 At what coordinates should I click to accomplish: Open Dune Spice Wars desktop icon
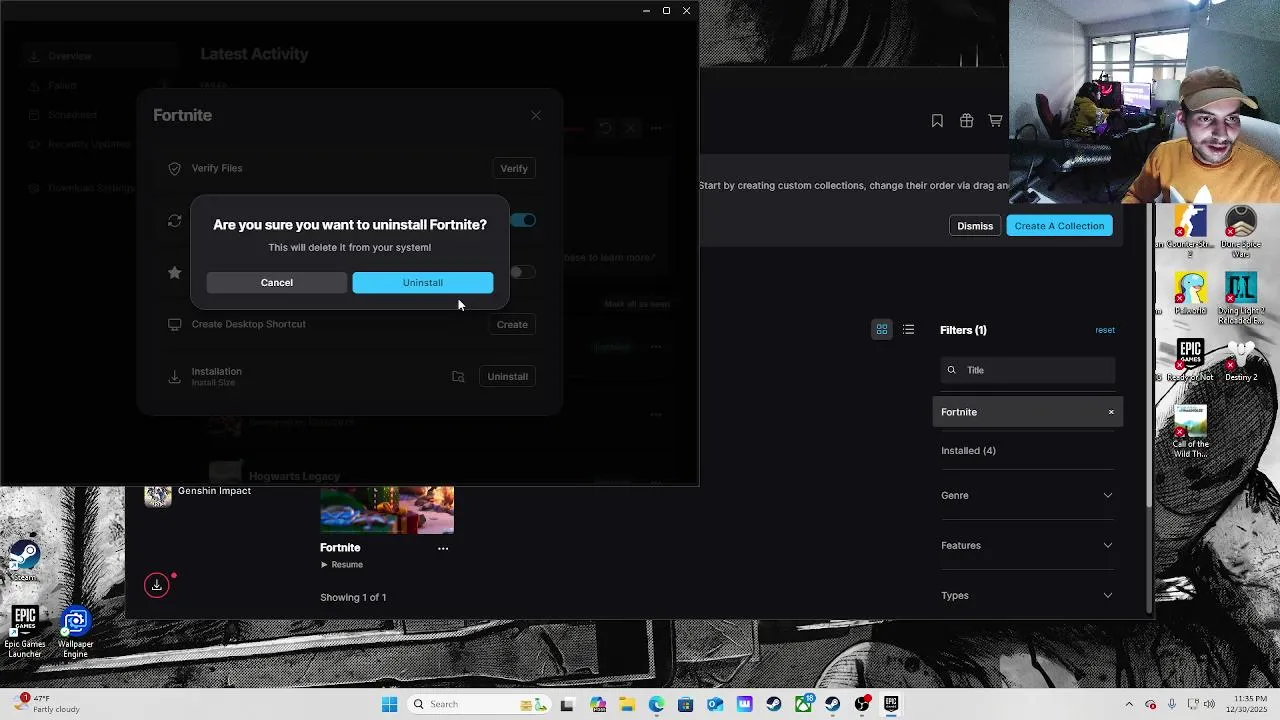(x=1240, y=232)
